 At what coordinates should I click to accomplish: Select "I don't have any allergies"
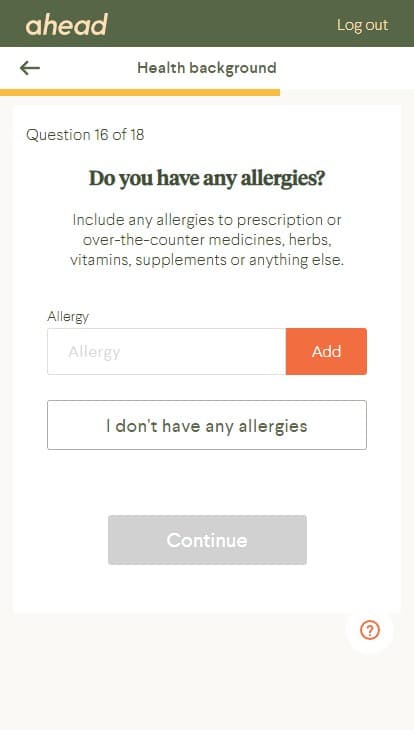click(x=207, y=425)
